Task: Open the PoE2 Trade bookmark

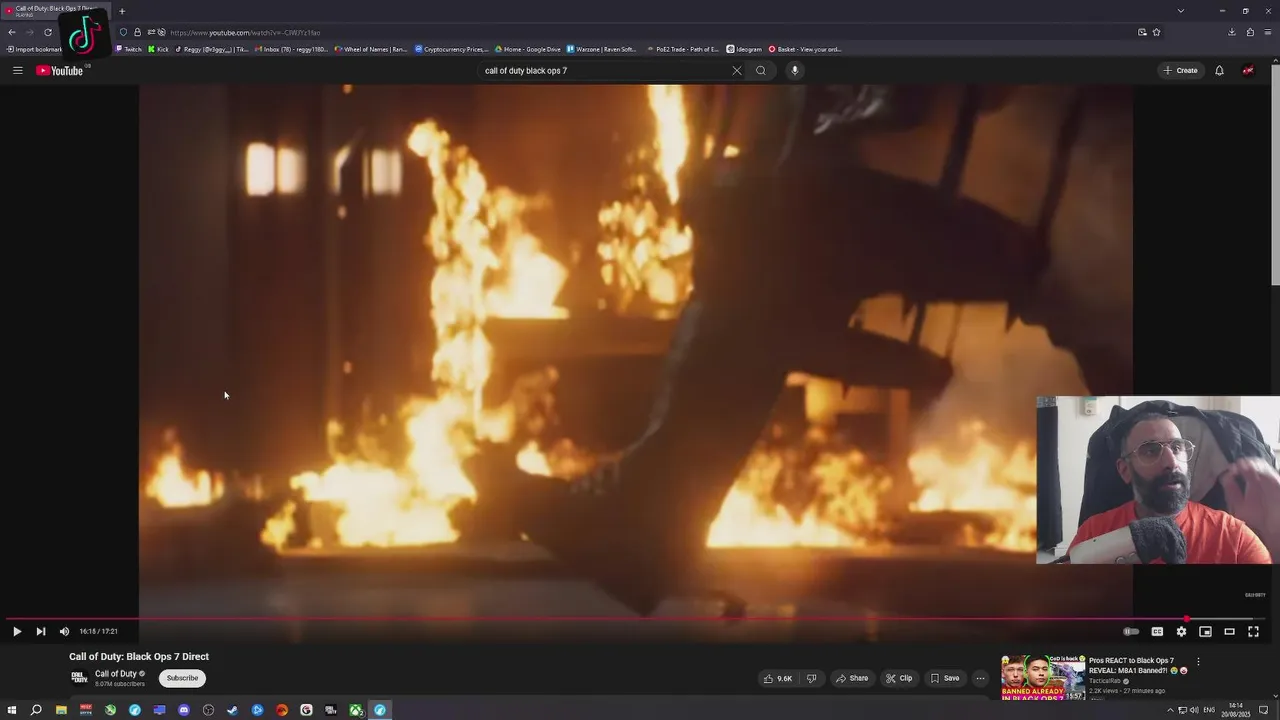Action: (x=683, y=49)
